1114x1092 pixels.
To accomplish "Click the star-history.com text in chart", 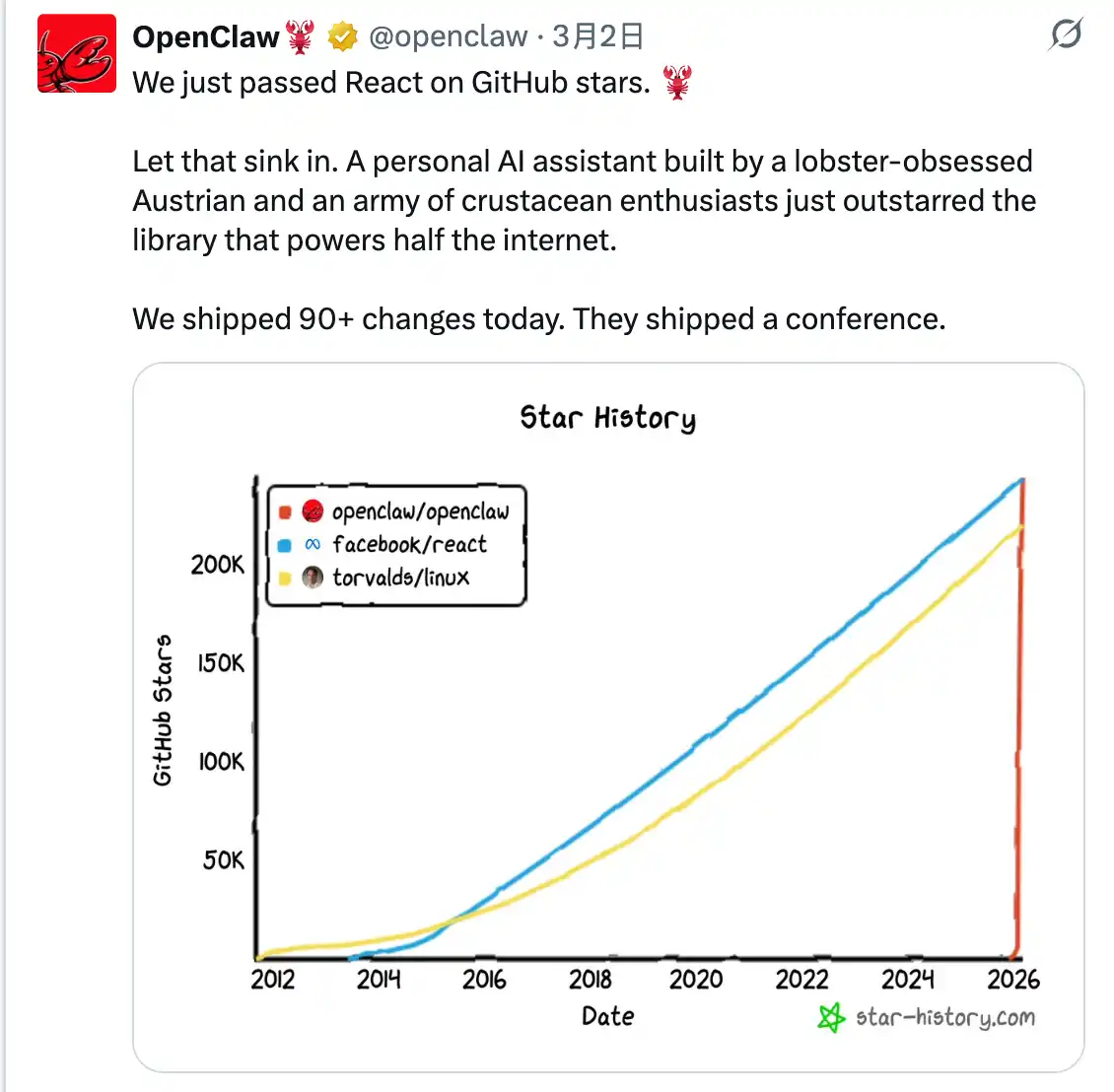I will point(945,1017).
